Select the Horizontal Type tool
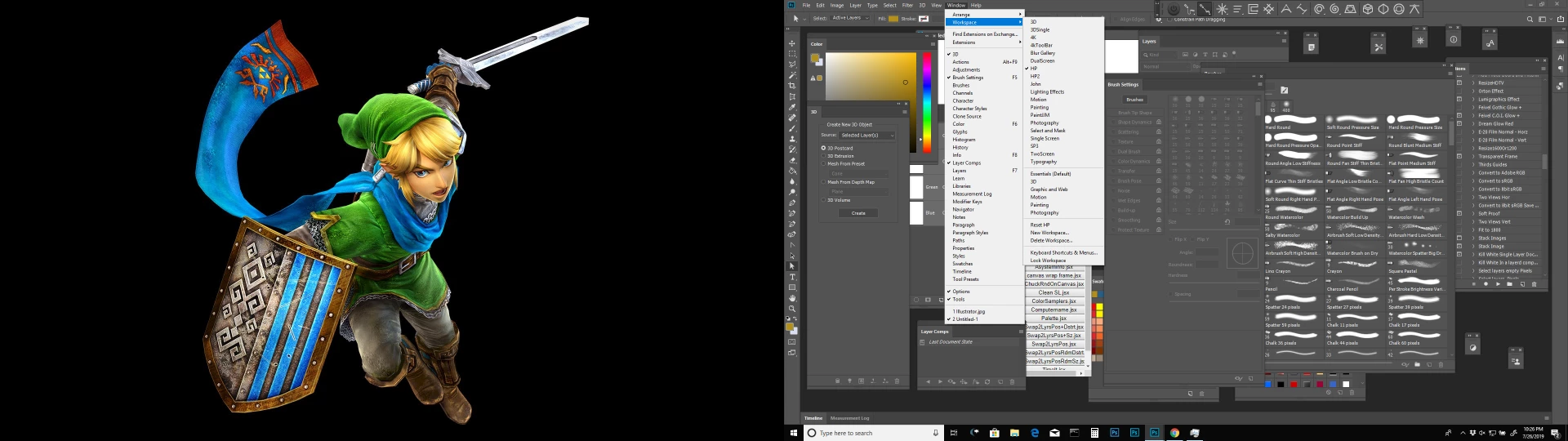The width and height of the screenshot is (1568, 441). pyautogui.click(x=791, y=277)
